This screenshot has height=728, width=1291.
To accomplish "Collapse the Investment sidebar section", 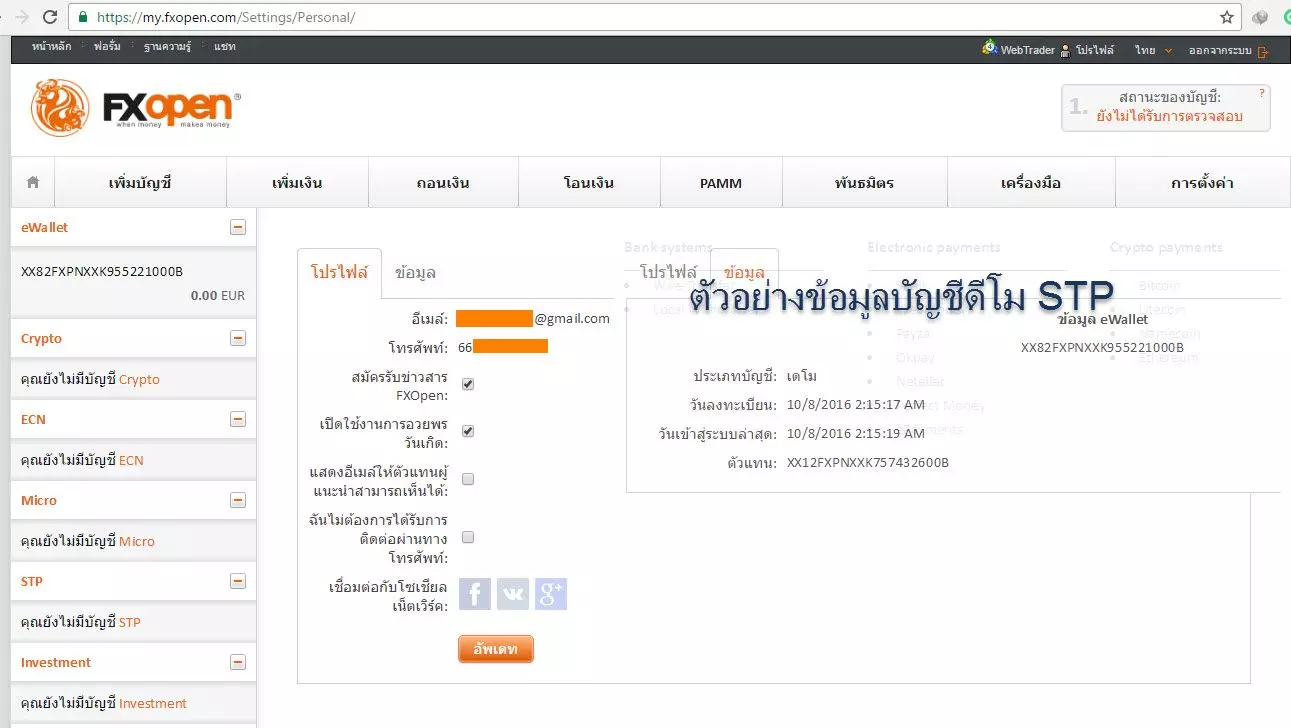I will tap(238, 662).
